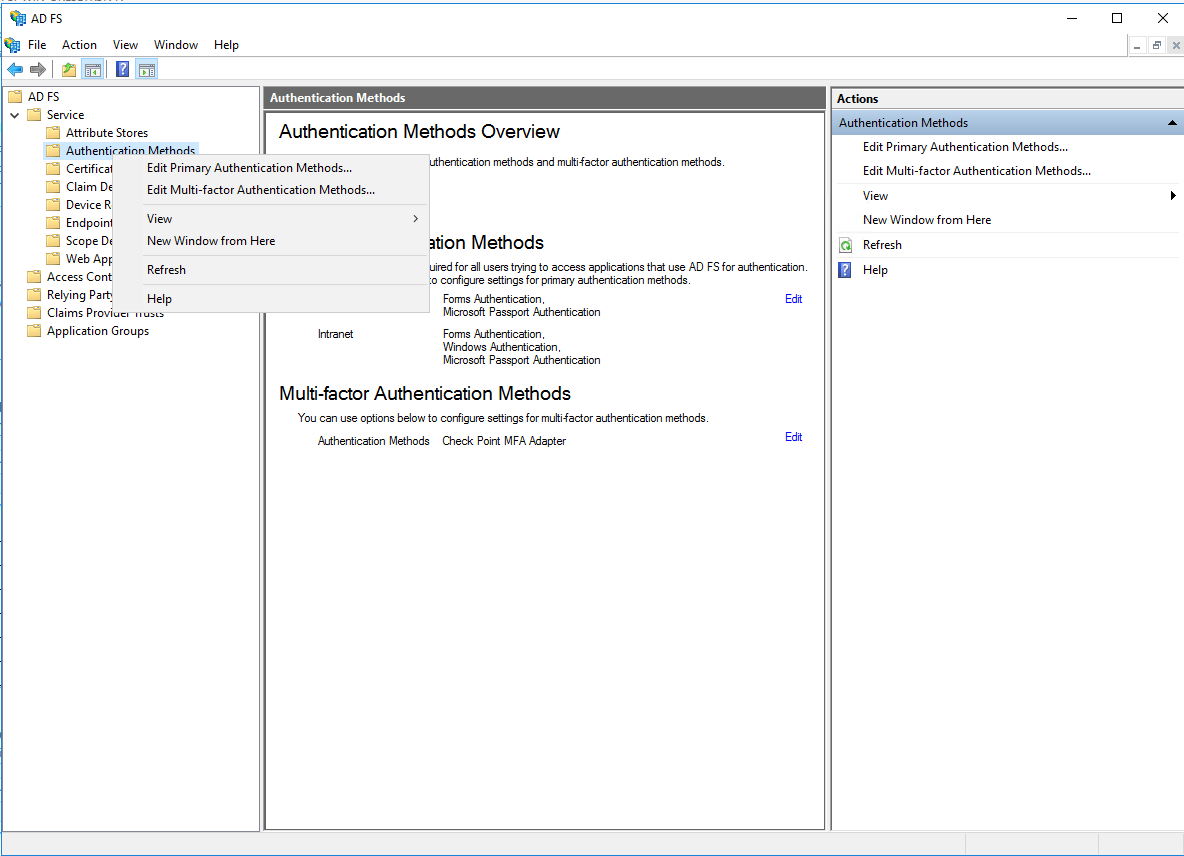Click the Up one level folder icon

[69, 69]
